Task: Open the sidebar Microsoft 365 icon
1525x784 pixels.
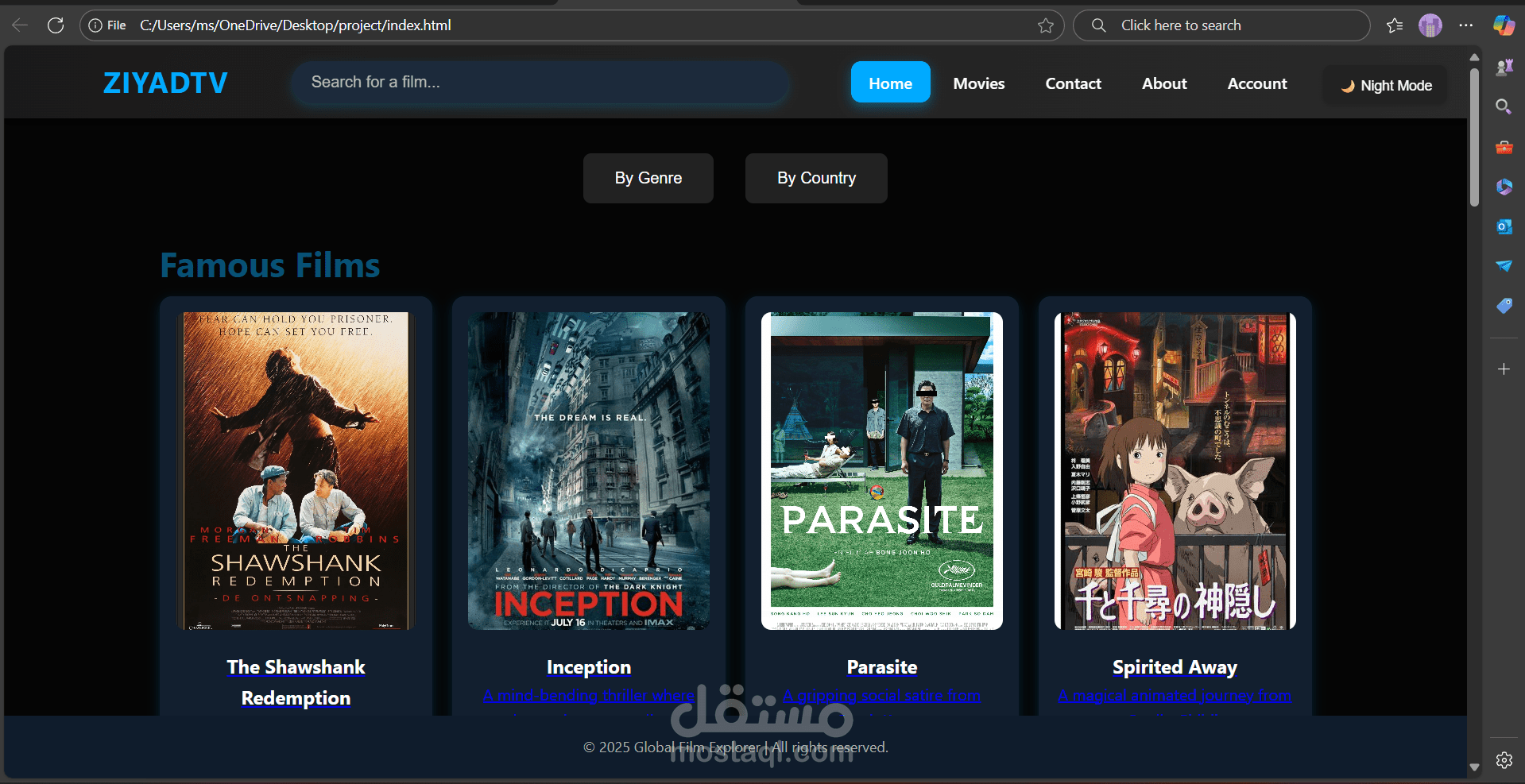Action: pyautogui.click(x=1504, y=187)
